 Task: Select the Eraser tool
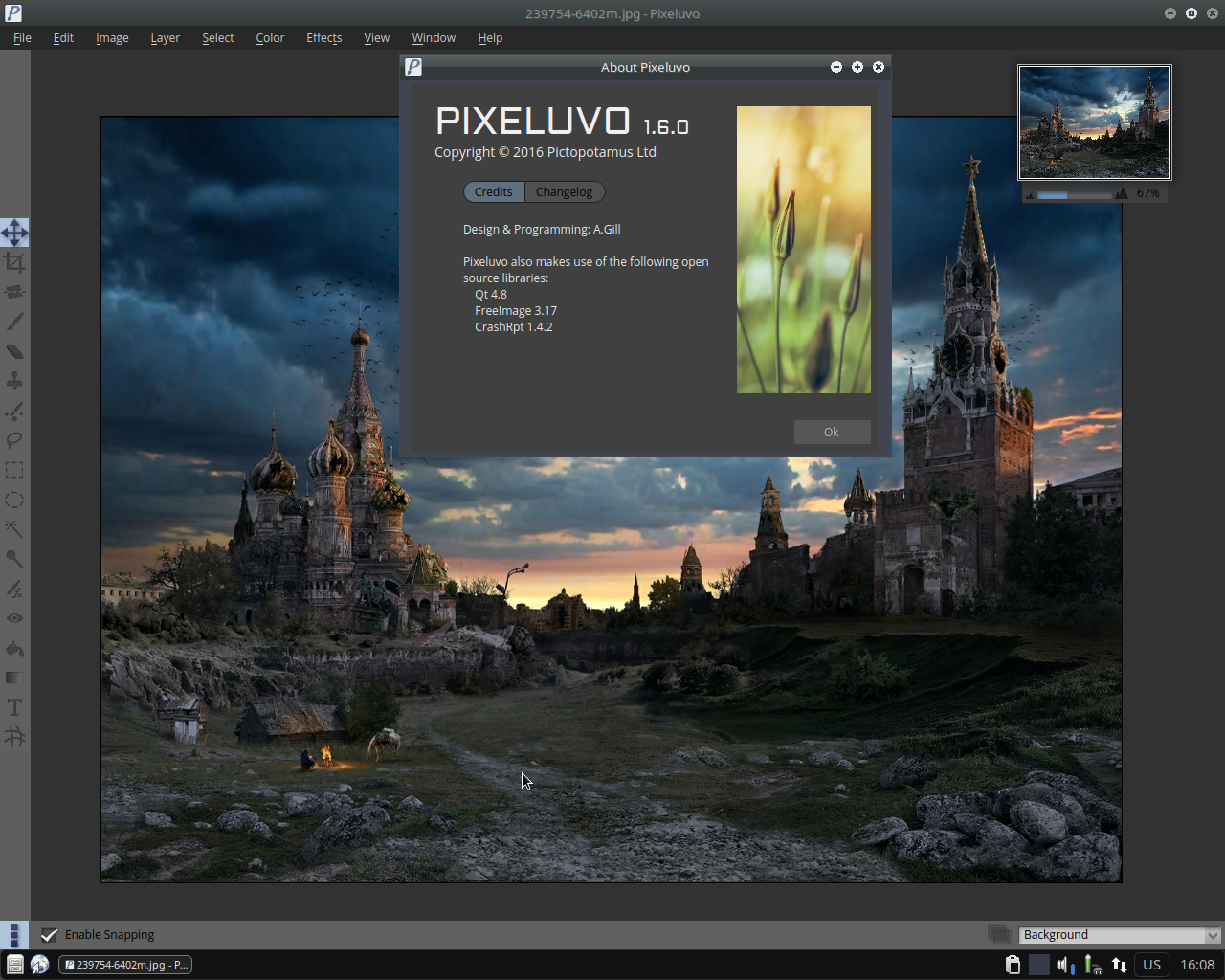pyautogui.click(x=14, y=351)
